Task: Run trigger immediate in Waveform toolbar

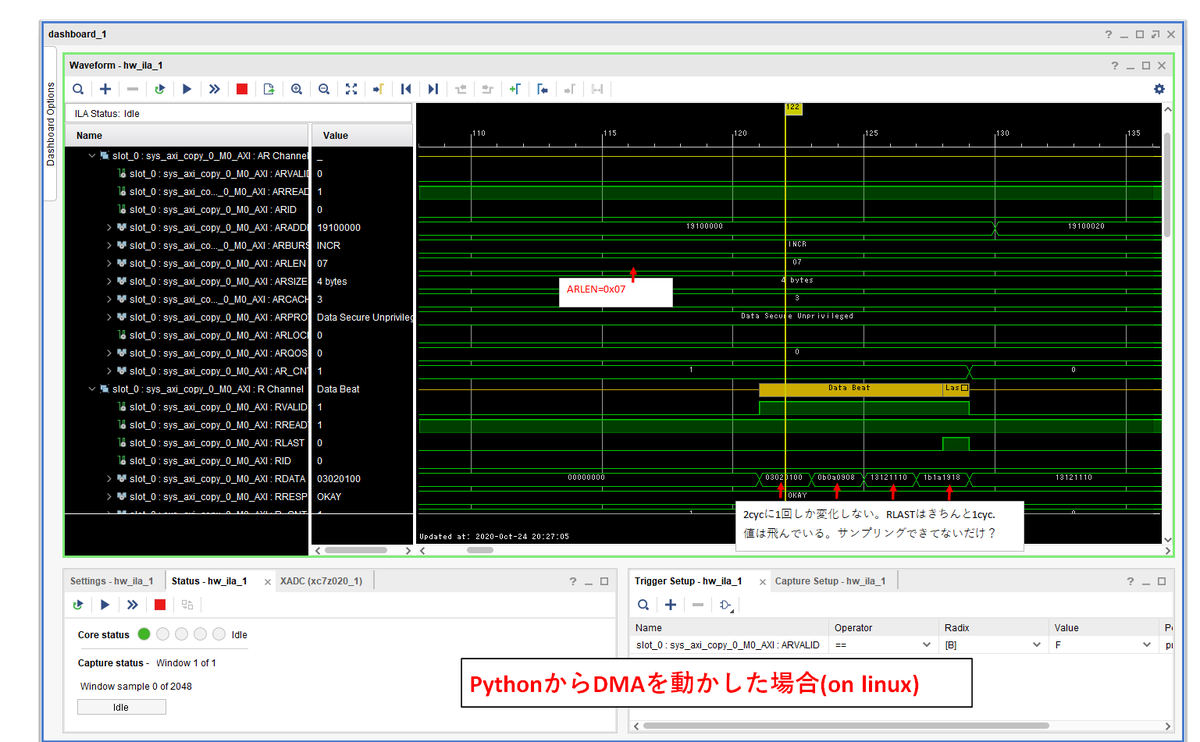Action: pyautogui.click(x=214, y=89)
